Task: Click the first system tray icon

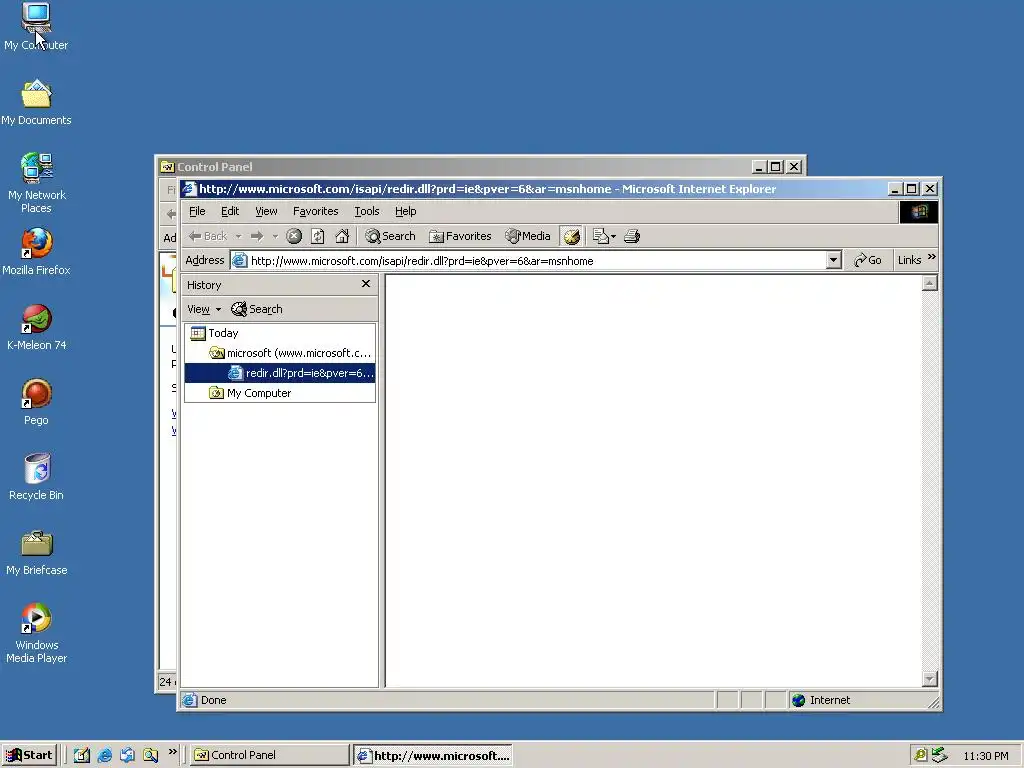Action: (x=921, y=755)
